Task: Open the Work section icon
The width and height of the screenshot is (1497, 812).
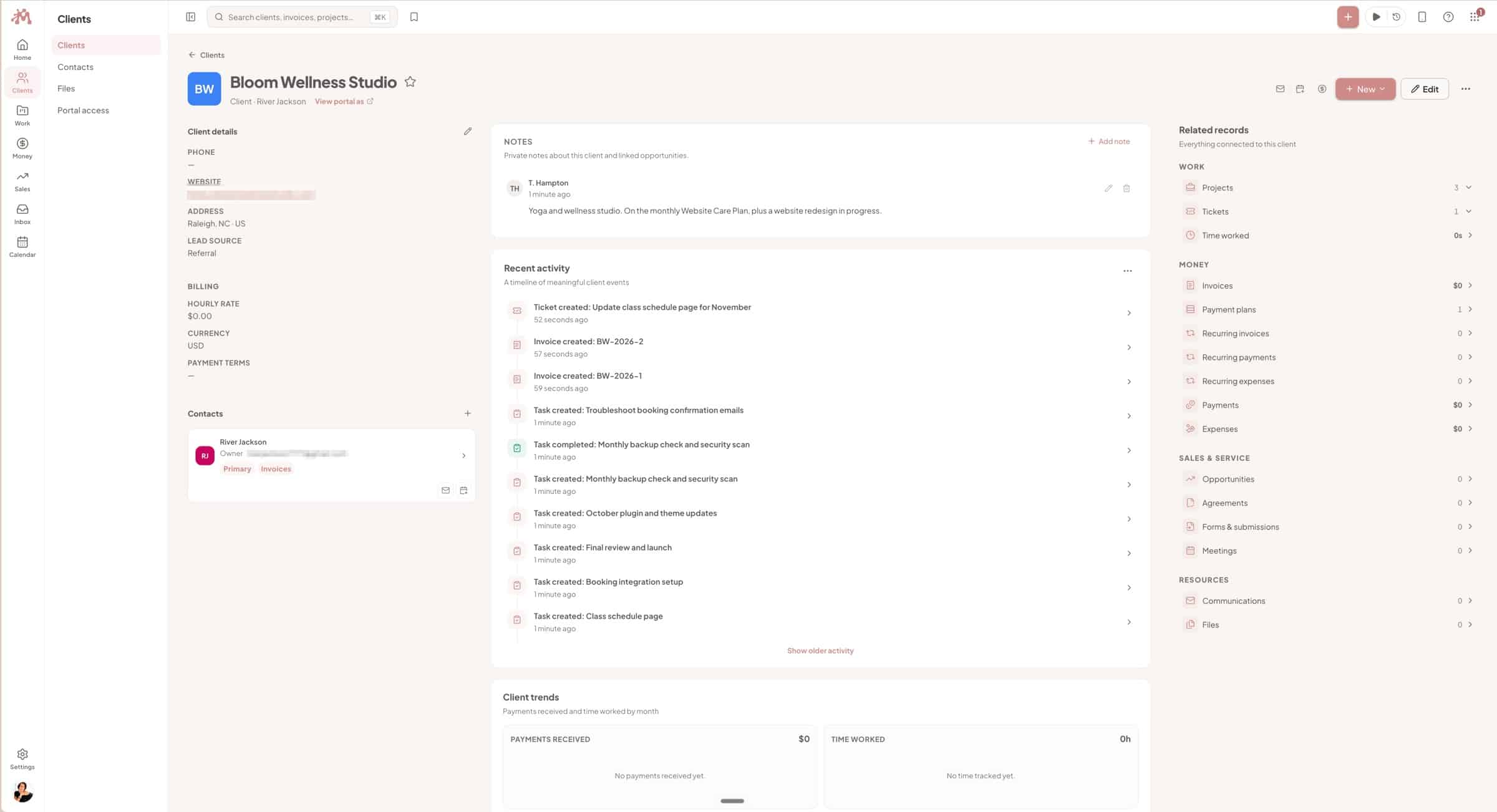Action: click(x=22, y=115)
